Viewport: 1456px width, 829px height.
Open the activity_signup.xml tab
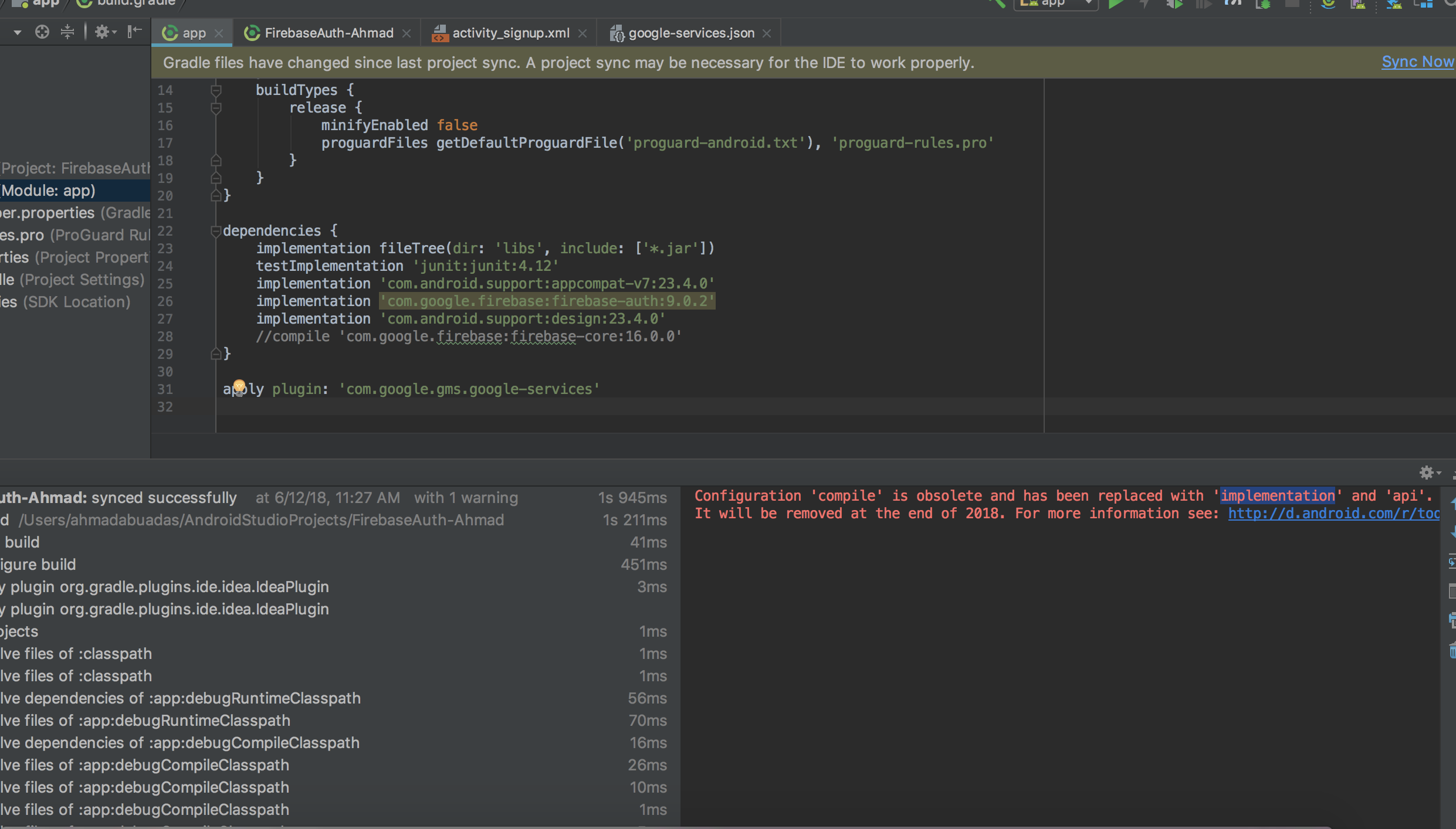click(x=510, y=33)
